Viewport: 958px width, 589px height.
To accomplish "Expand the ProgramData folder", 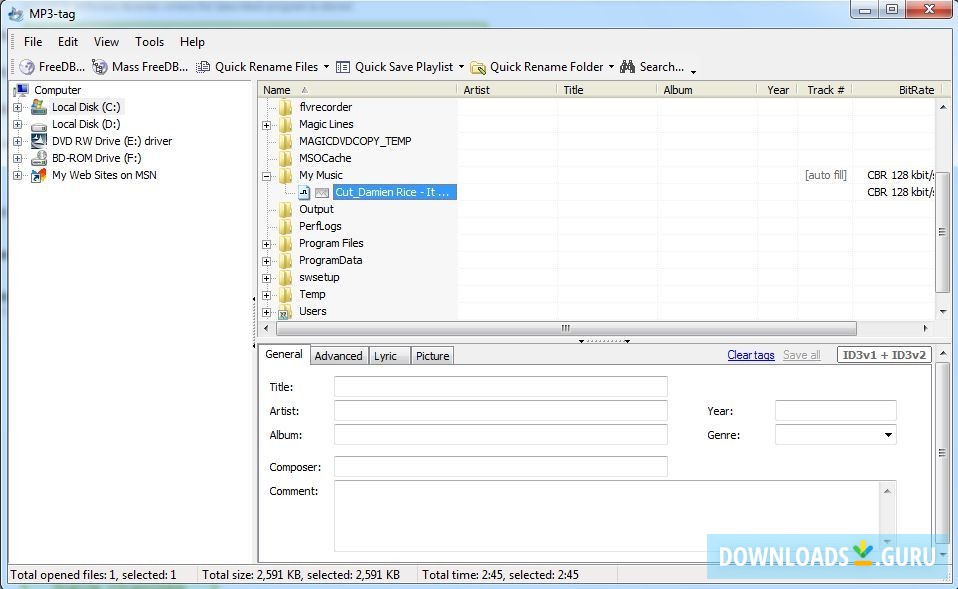I will coord(266,262).
